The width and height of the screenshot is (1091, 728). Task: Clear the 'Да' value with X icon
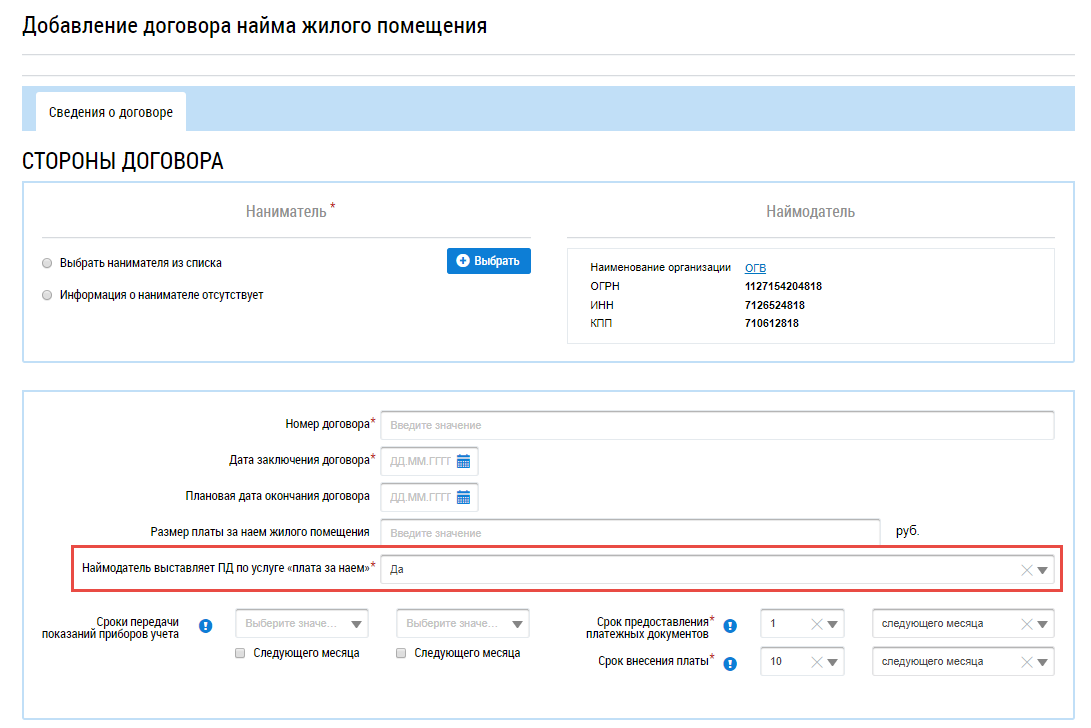[1025, 570]
